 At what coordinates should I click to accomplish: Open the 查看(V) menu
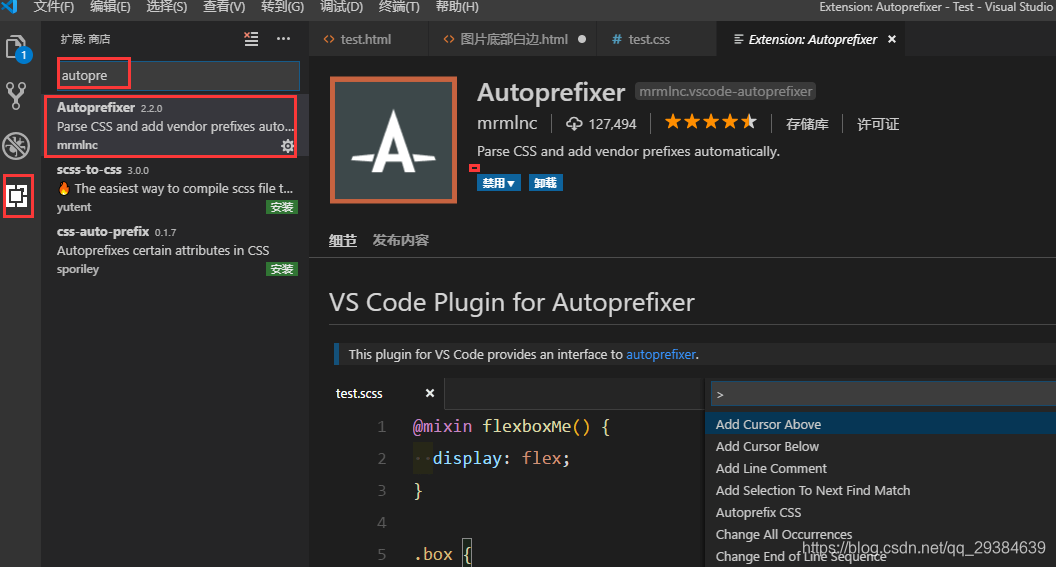tap(224, 7)
